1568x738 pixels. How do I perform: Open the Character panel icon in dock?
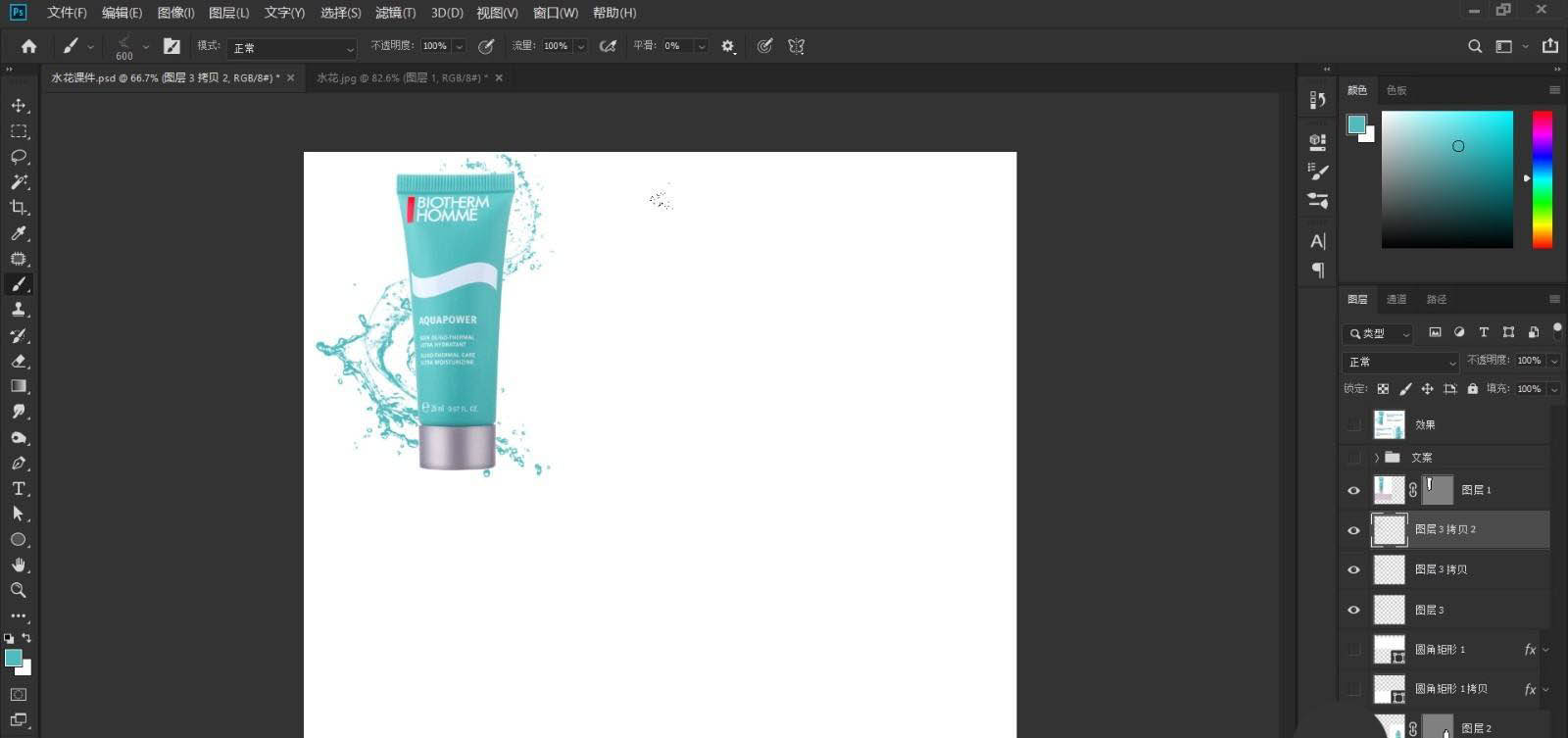(x=1318, y=241)
